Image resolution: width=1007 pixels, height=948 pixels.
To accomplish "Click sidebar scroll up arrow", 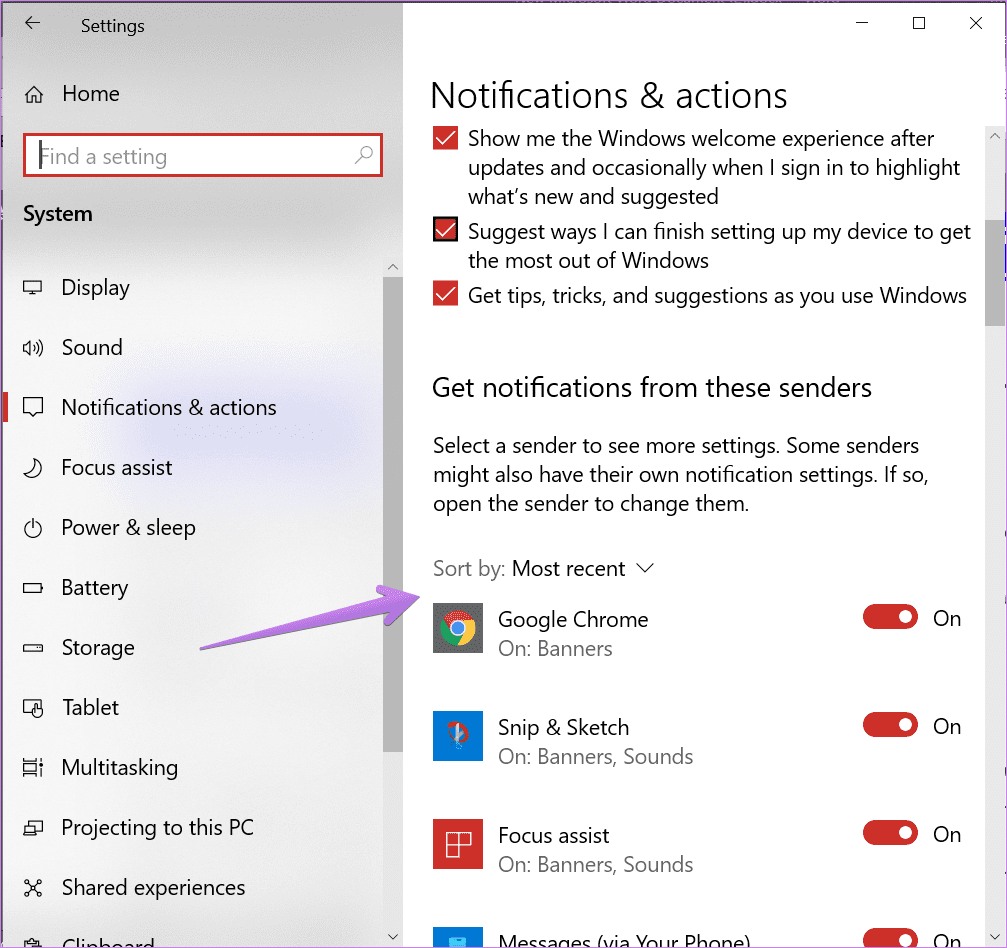I will [393, 267].
